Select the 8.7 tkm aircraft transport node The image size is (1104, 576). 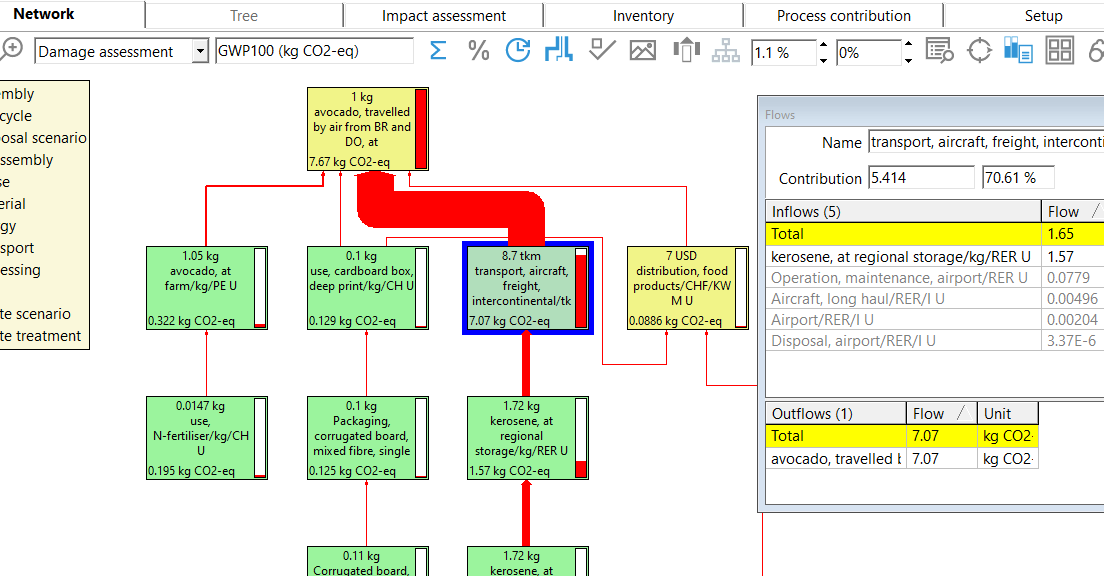[528, 287]
